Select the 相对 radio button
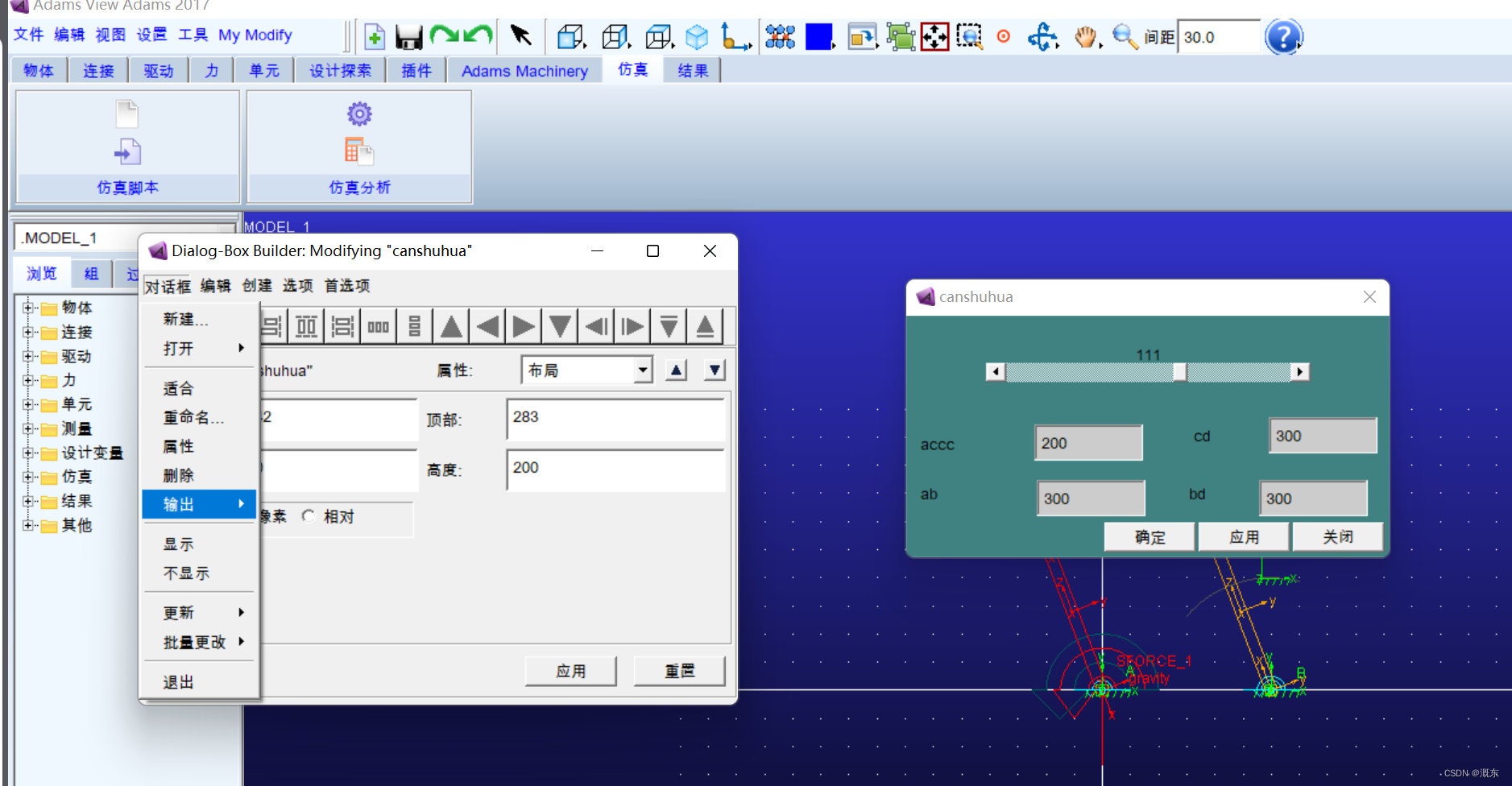This screenshot has width=1512, height=786. click(309, 516)
